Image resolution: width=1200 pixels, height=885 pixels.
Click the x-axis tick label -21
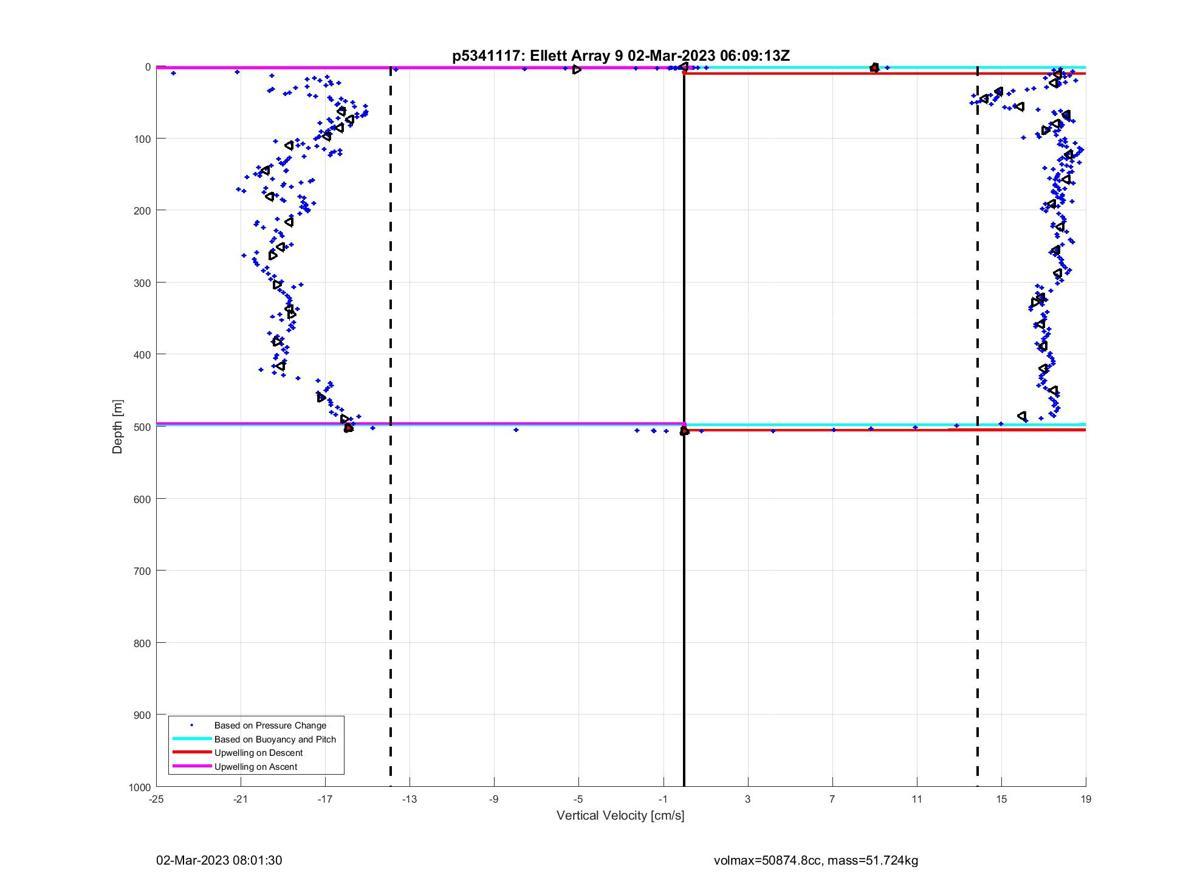point(240,799)
